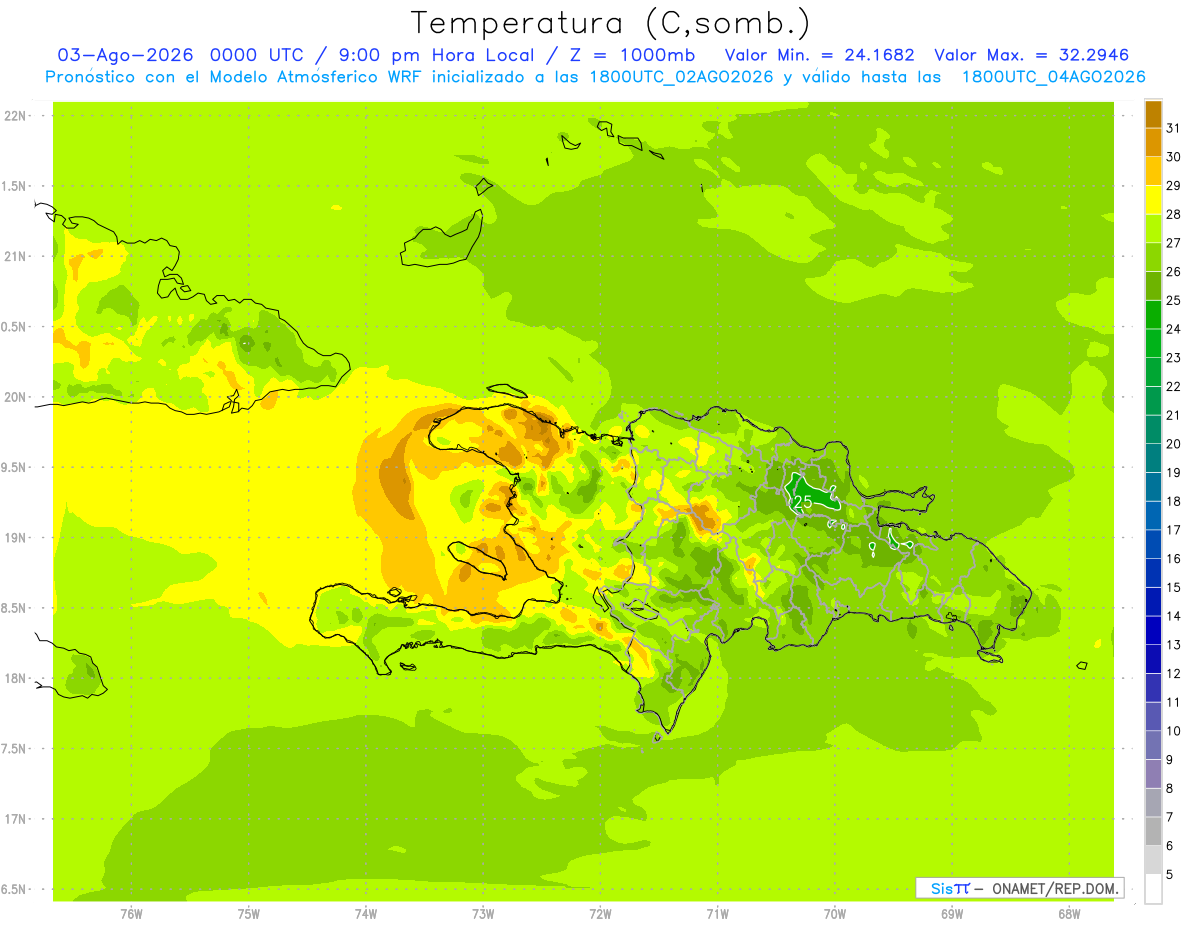Click the '18N' latitude label
1200x927 pixels.
14,678
